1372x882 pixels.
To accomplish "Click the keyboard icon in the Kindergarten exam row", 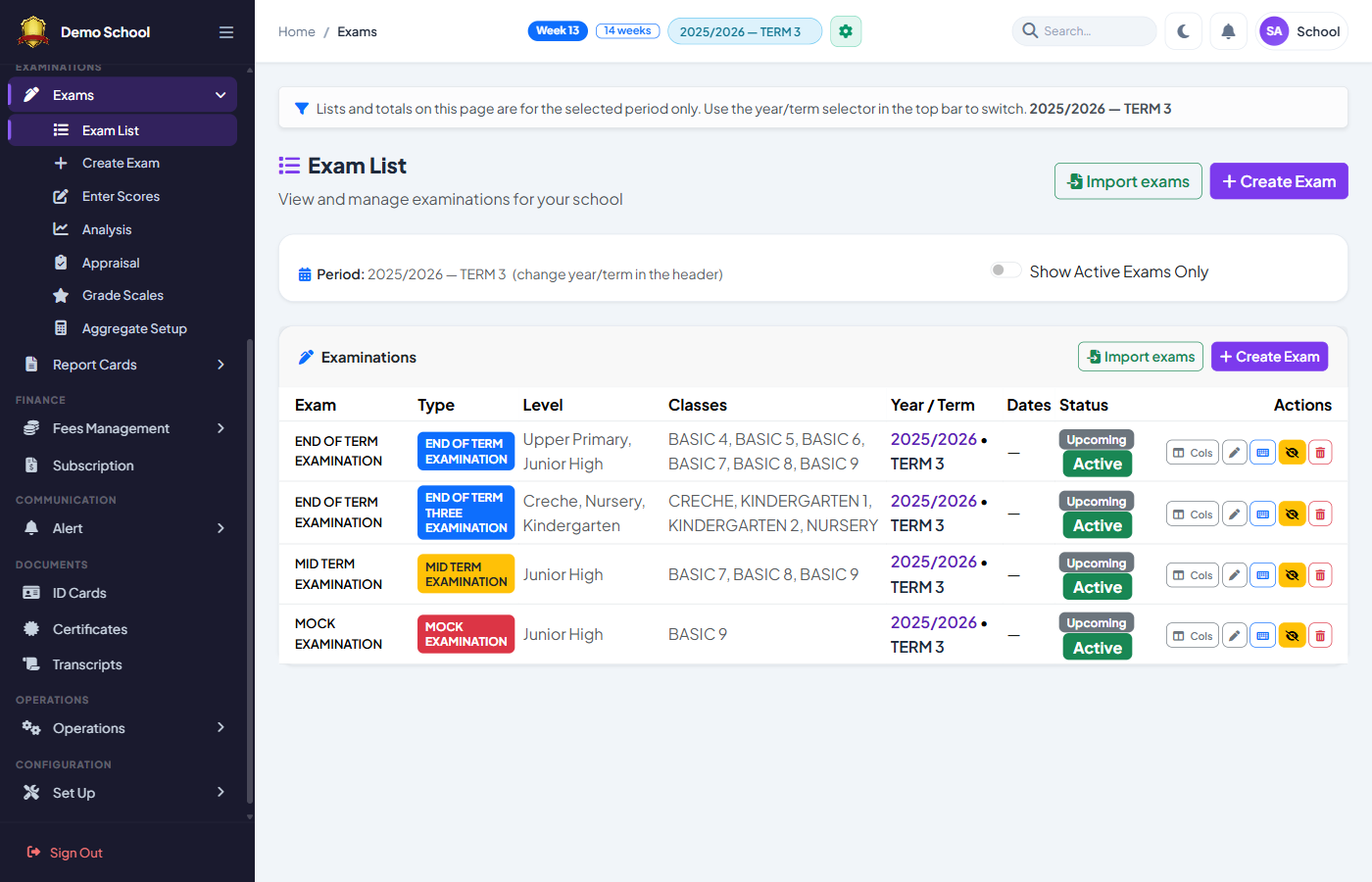I will coord(1263,514).
